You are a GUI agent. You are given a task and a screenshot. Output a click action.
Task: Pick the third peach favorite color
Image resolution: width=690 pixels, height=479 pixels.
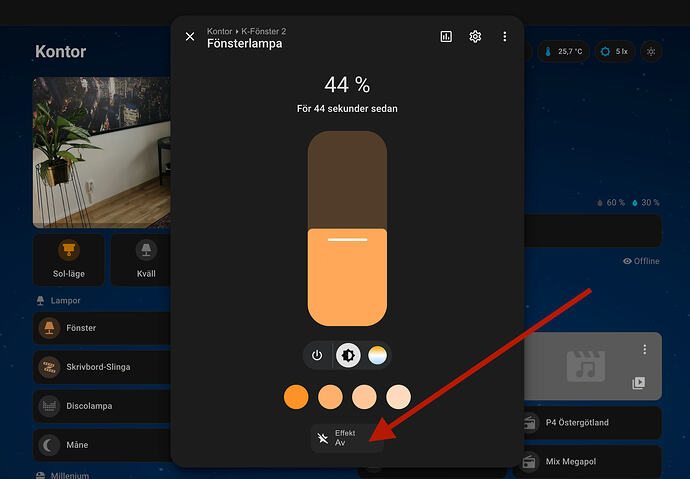[364, 397]
